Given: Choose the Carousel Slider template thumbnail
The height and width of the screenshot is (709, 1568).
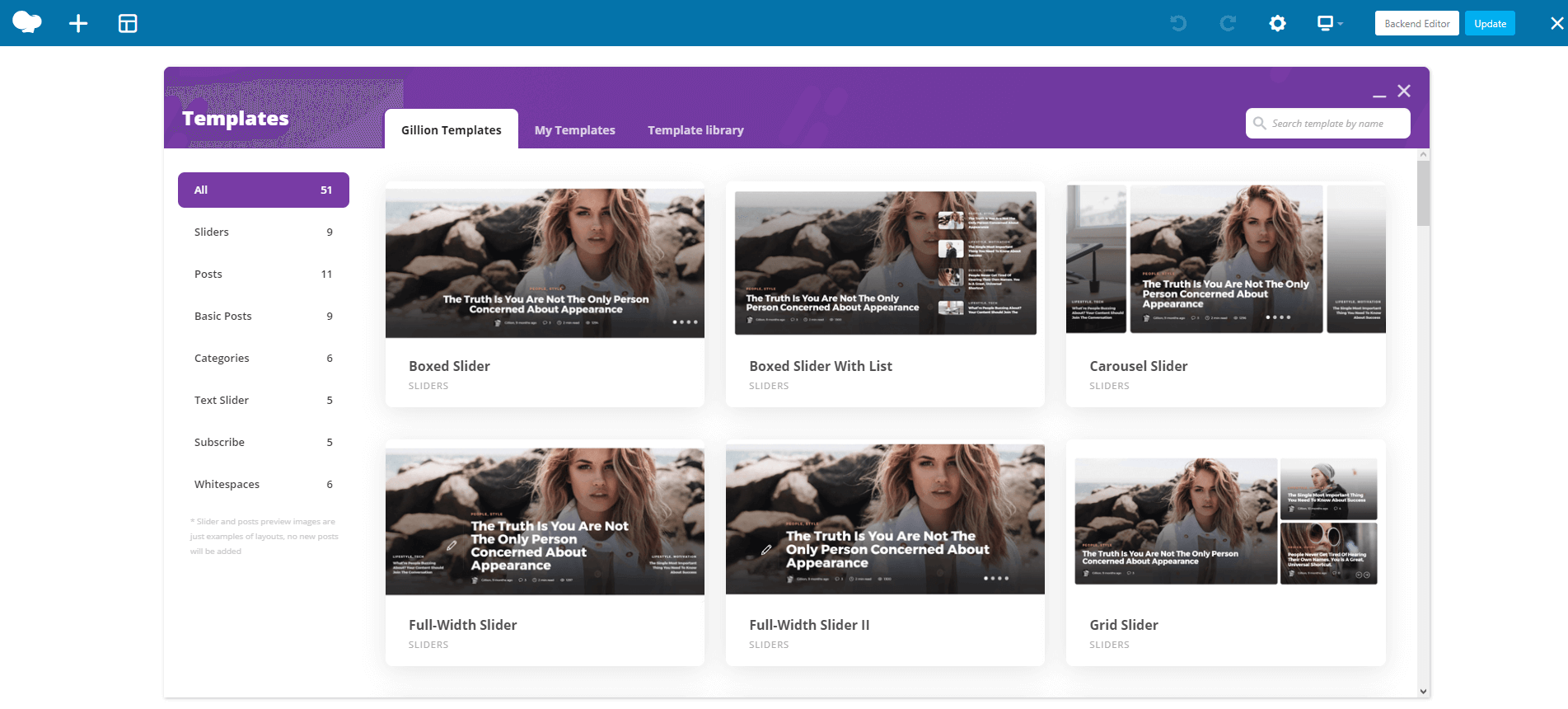Looking at the screenshot, I should click(1225, 259).
